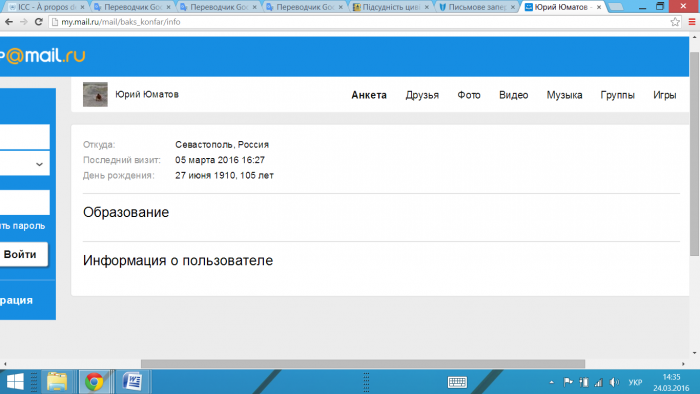
Task: Switch to Word from the taskbar
Action: tap(132, 382)
